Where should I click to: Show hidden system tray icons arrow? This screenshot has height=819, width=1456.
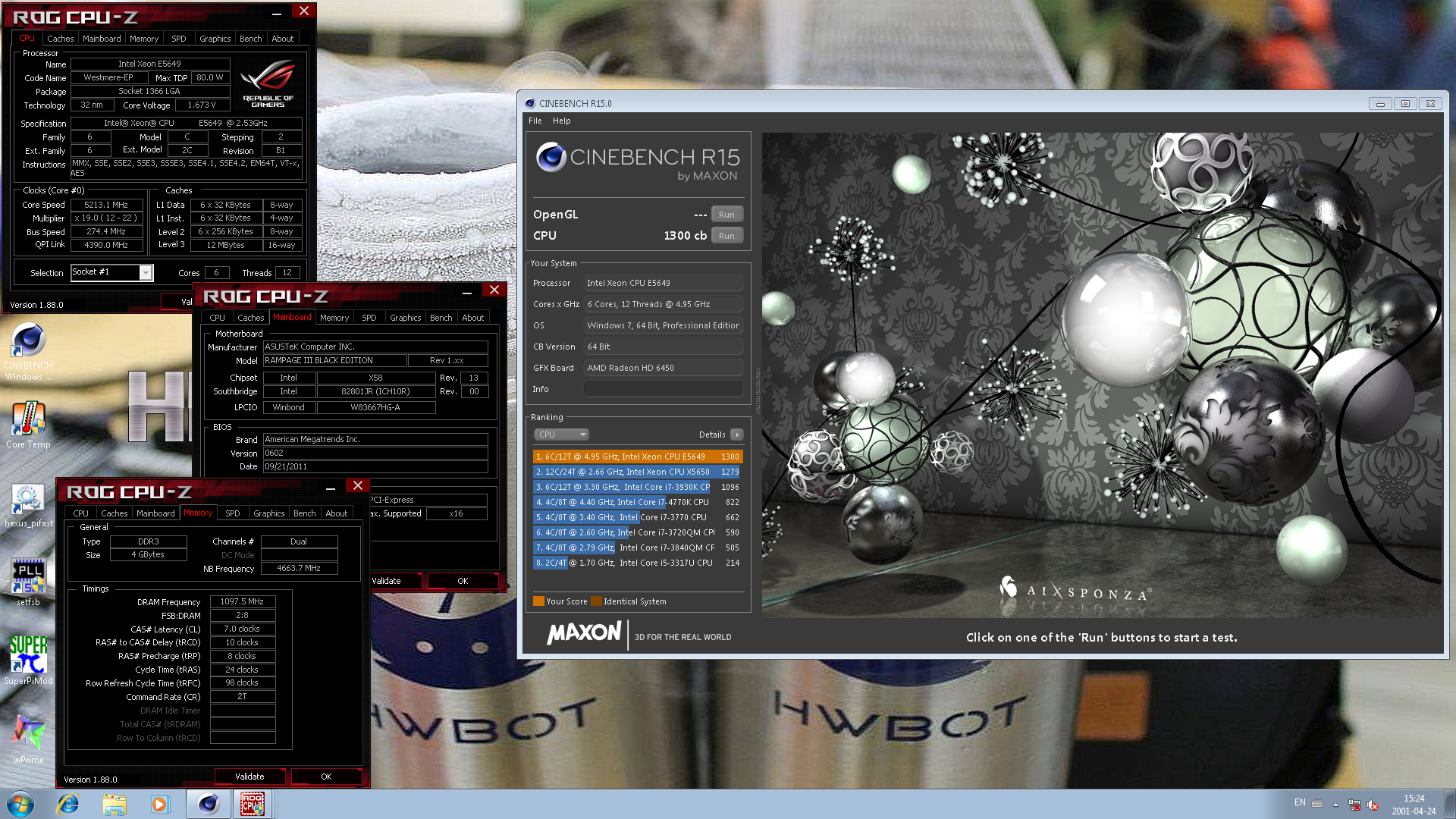point(1335,804)
